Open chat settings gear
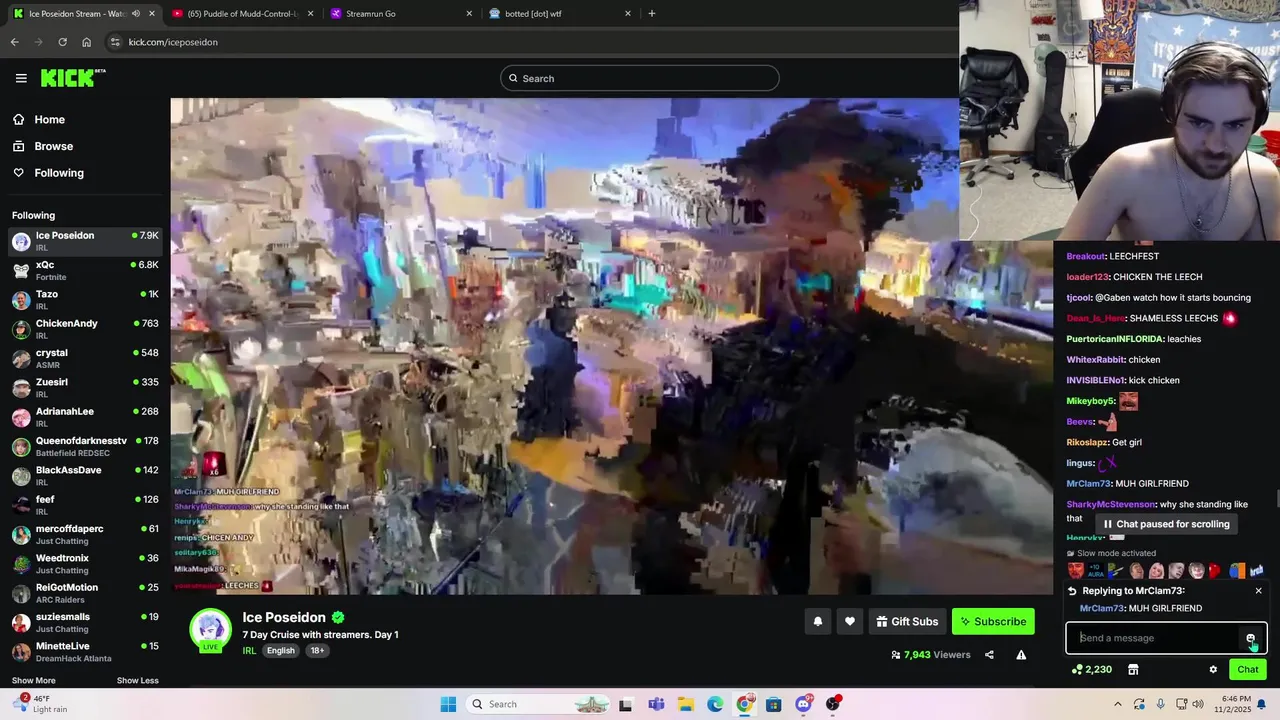Viewport: 1280px width, 720px height. (x=1213, y=670)
